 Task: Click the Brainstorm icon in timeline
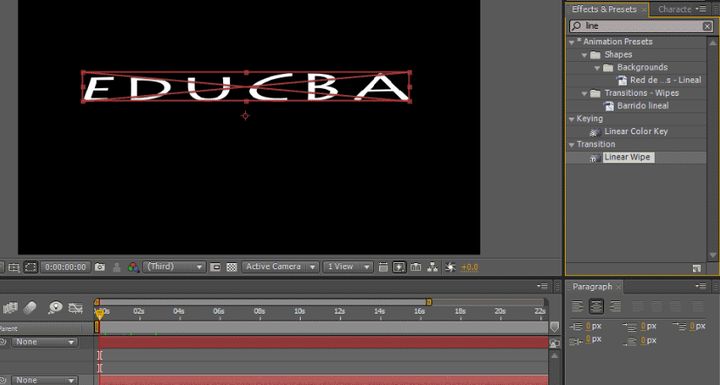click(x=55, y=307)
